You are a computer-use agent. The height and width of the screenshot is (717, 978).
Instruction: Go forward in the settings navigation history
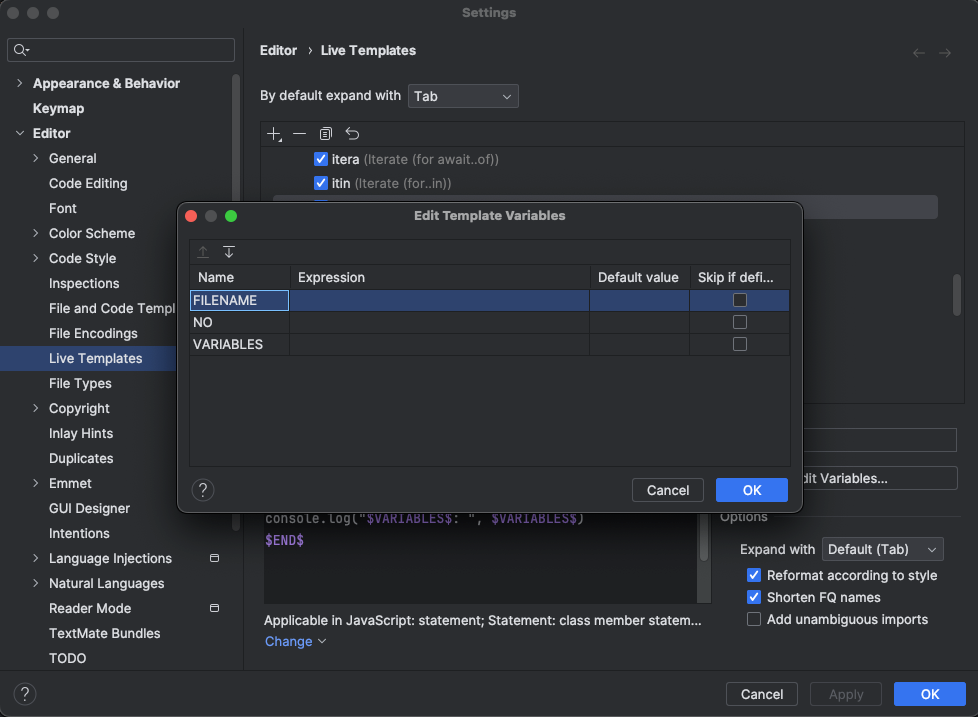[x=945, y=53]
